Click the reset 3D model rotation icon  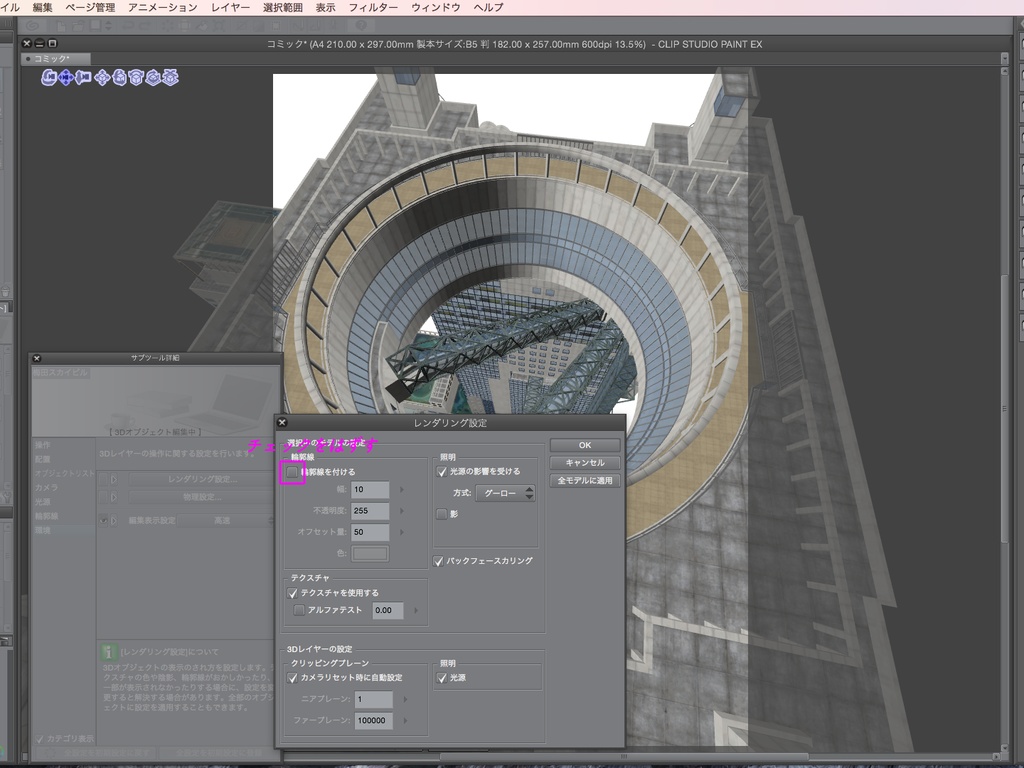coord(153,77)
